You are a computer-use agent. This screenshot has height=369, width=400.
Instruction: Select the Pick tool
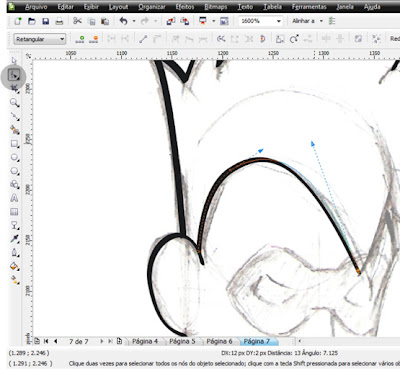tap(14, 61)
